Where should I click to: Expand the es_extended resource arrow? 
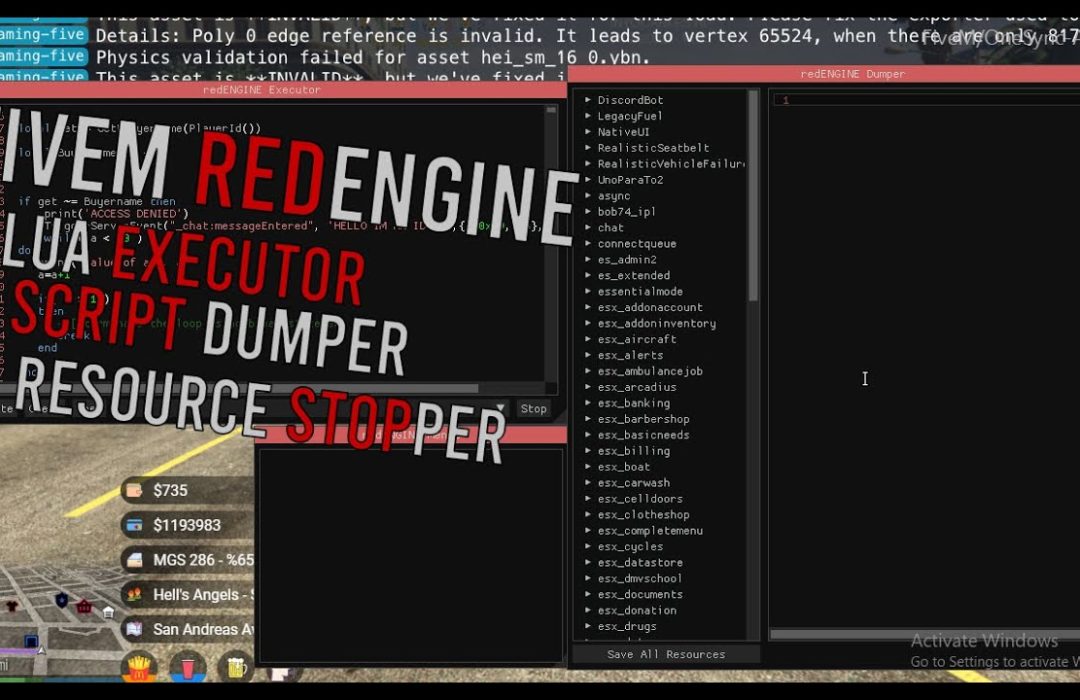point(588,276)
